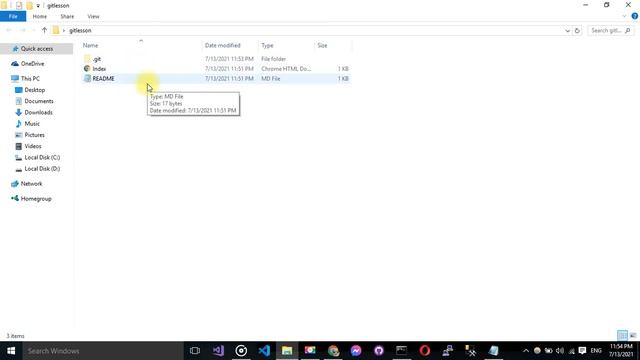Open Explorer help question mark icon
Viewport: 640px width, 360px height.
[635, 16]
